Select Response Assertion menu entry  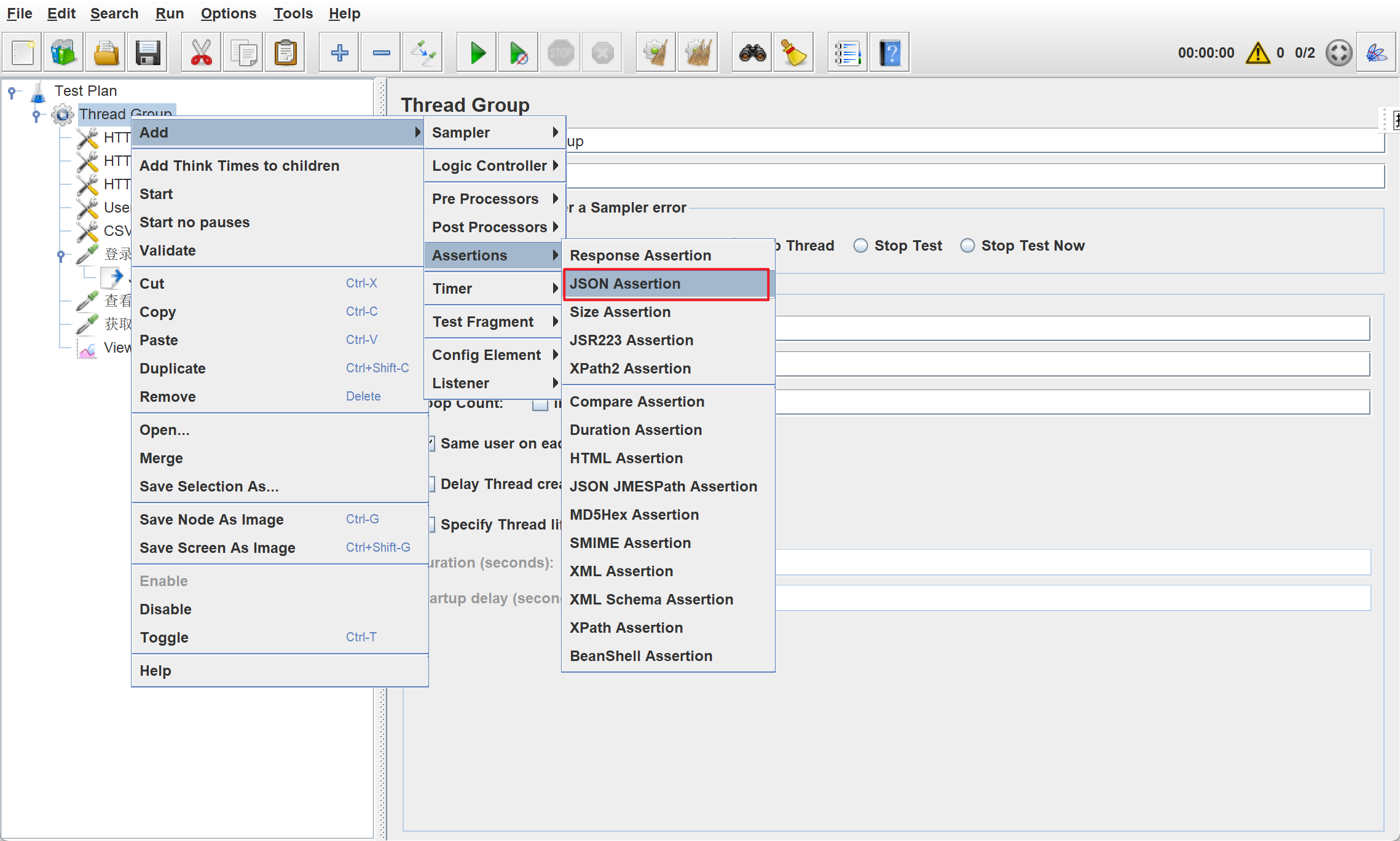640,256
